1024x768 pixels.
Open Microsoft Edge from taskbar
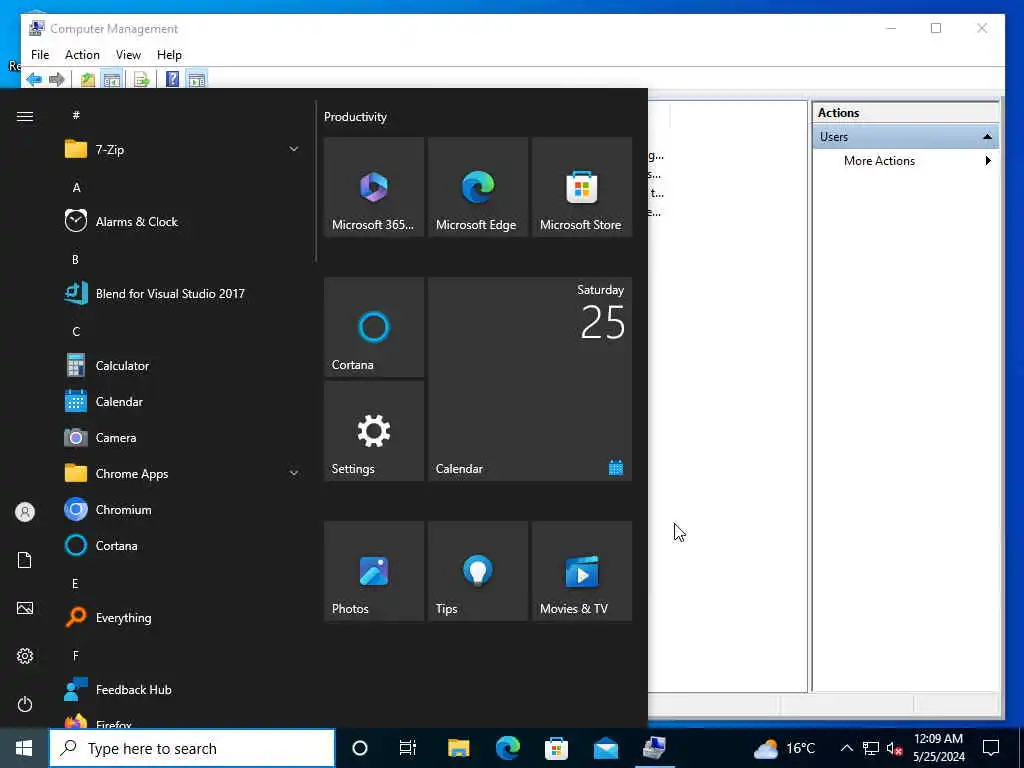click(x=507, y=748)
